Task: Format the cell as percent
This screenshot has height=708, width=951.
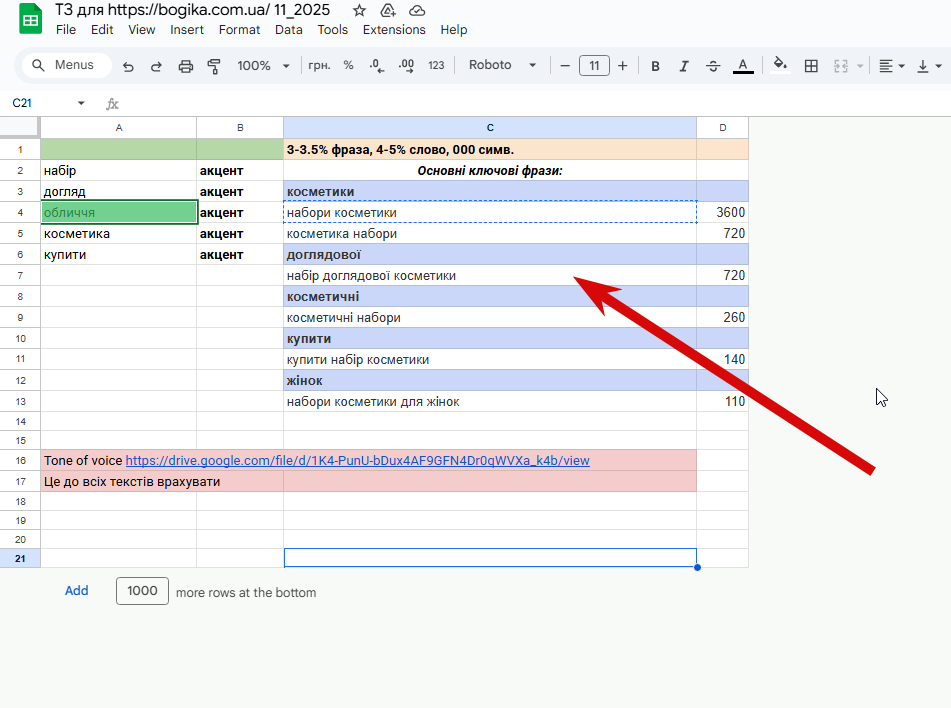Action: tap(348, 66)
